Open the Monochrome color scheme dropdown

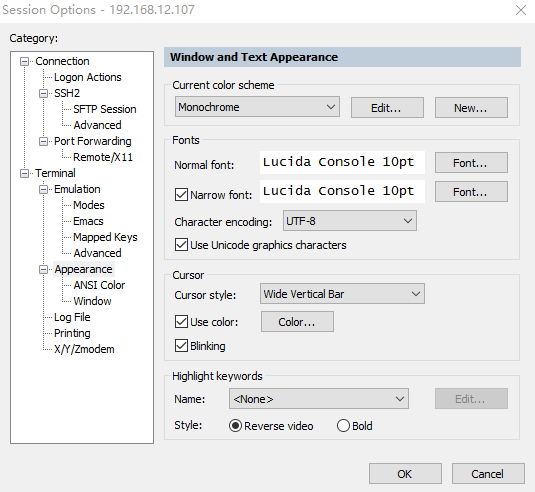257,107
